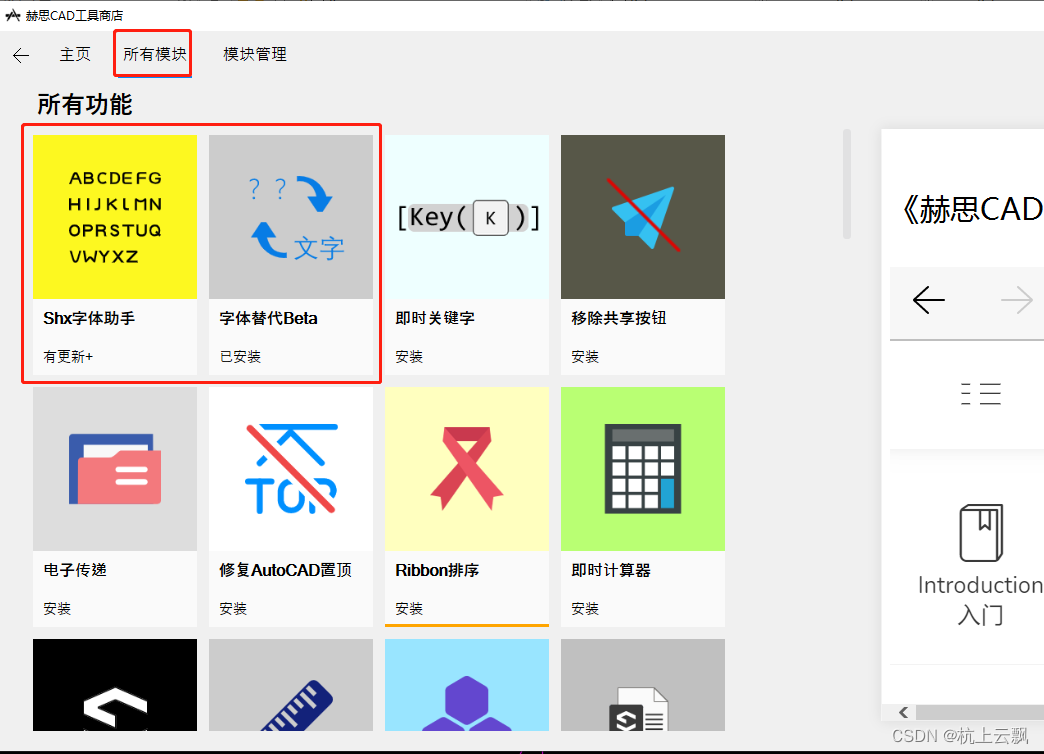The width and height of the screenshot is (1044, 754).
Task: Switch to the 所有模块 tab
Action: point(154,55)
